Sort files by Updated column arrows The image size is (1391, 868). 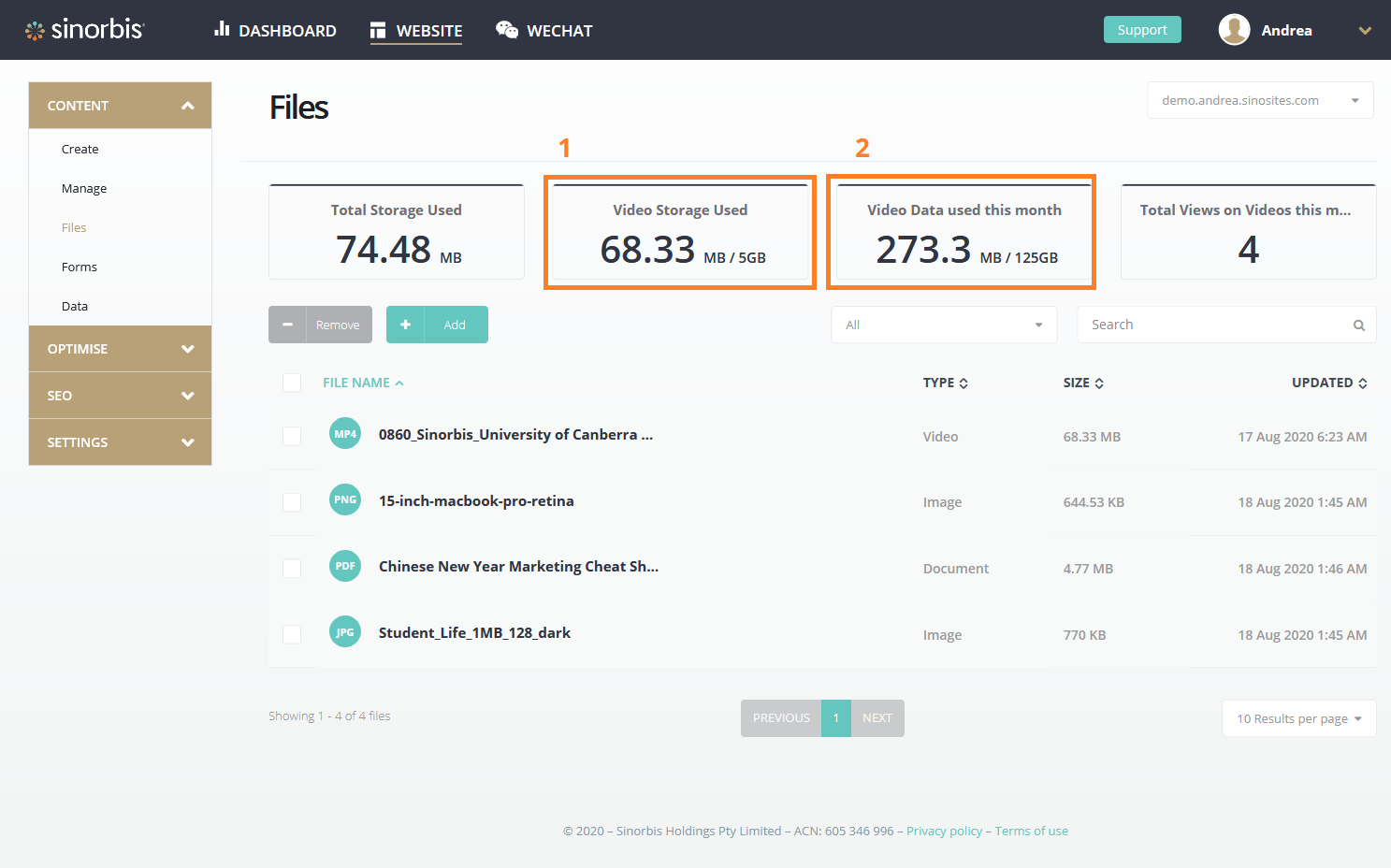tap(1363, 383)
